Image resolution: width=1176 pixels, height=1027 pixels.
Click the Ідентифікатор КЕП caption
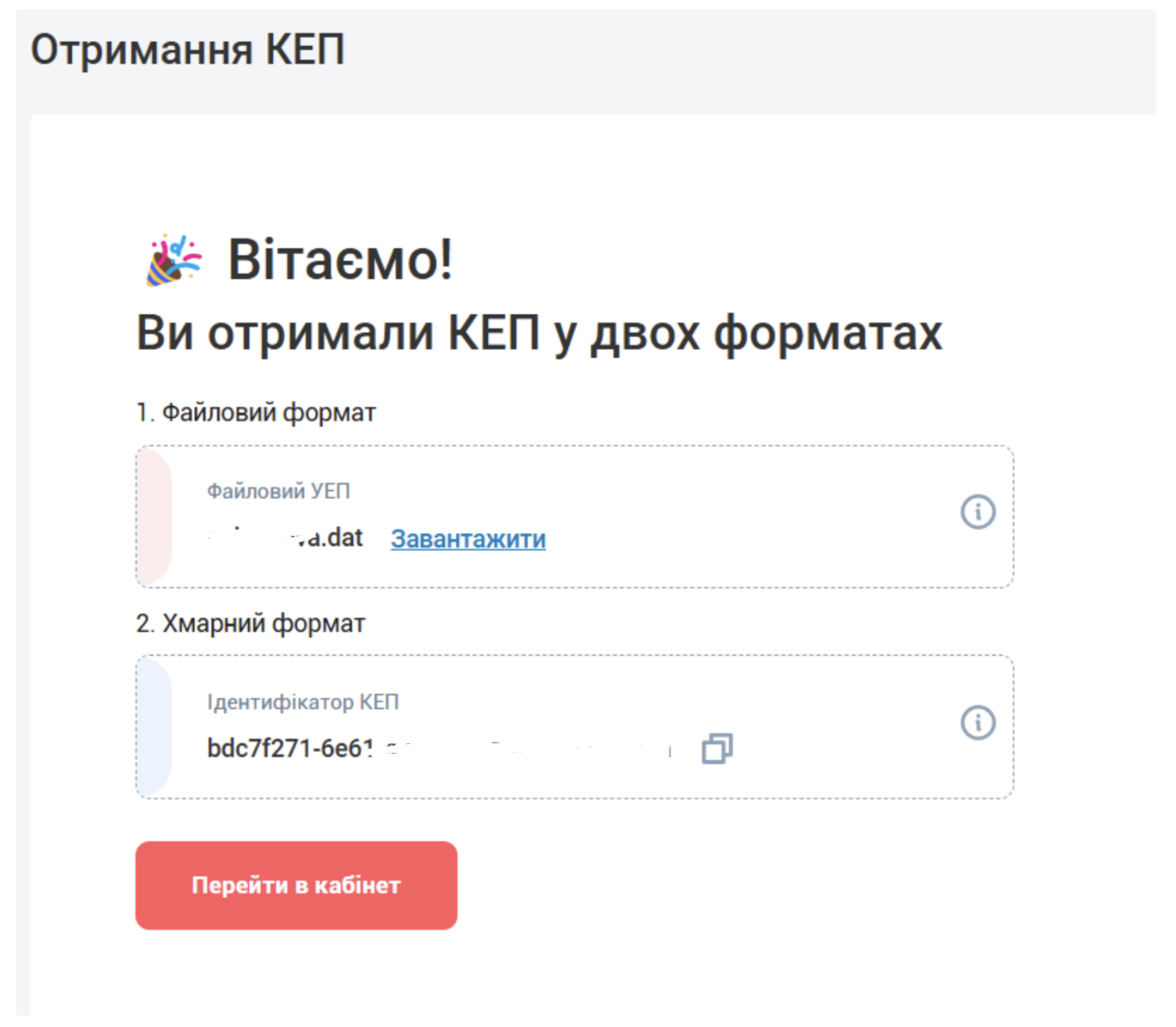[302, 702]
